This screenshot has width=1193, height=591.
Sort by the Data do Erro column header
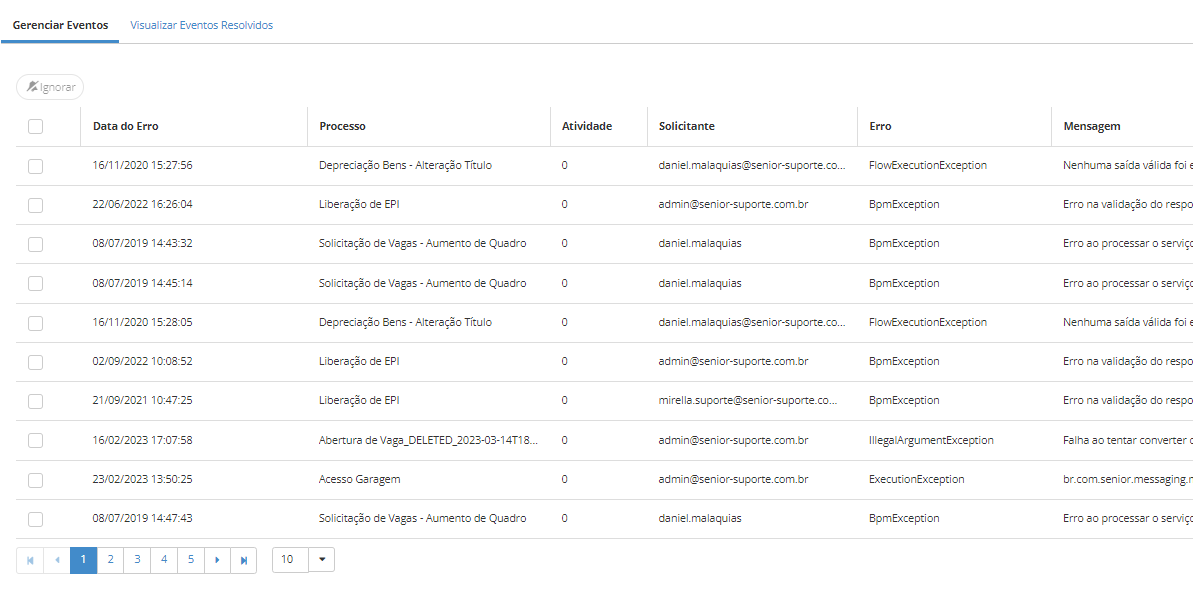126,126
